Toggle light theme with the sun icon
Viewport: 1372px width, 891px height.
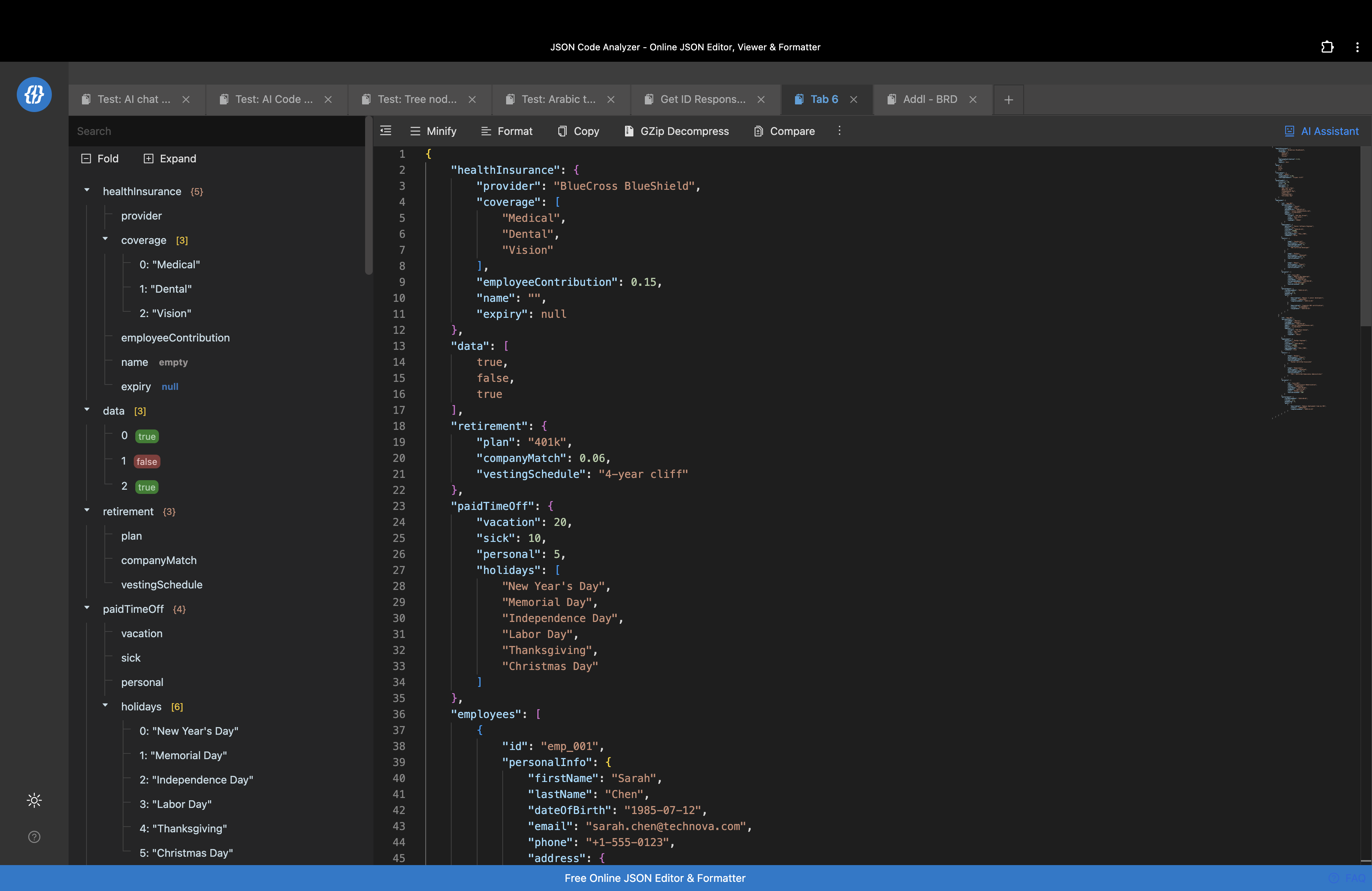click(34, 800)
